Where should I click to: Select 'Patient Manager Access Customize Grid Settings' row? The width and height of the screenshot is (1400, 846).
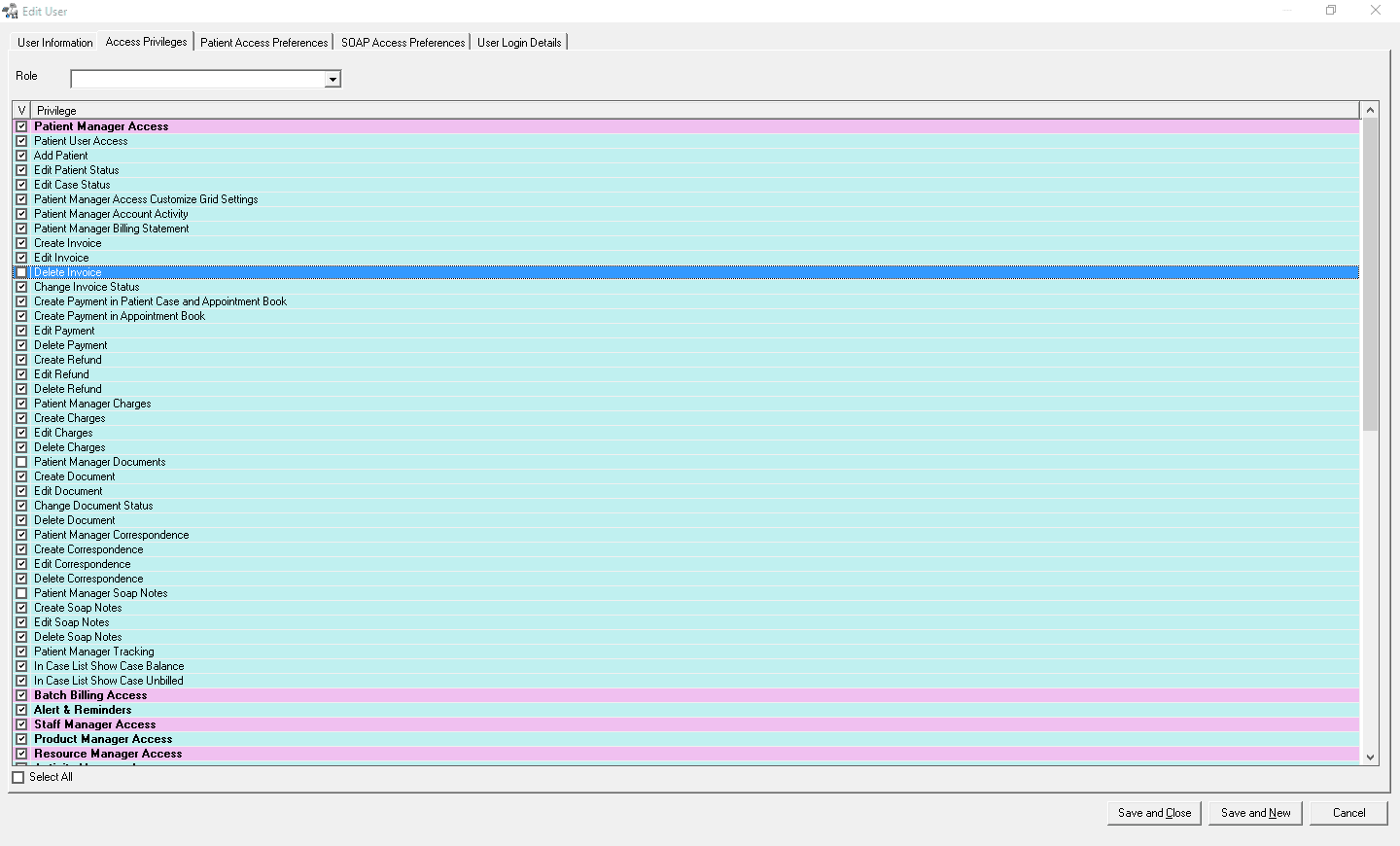coord(685,199)
